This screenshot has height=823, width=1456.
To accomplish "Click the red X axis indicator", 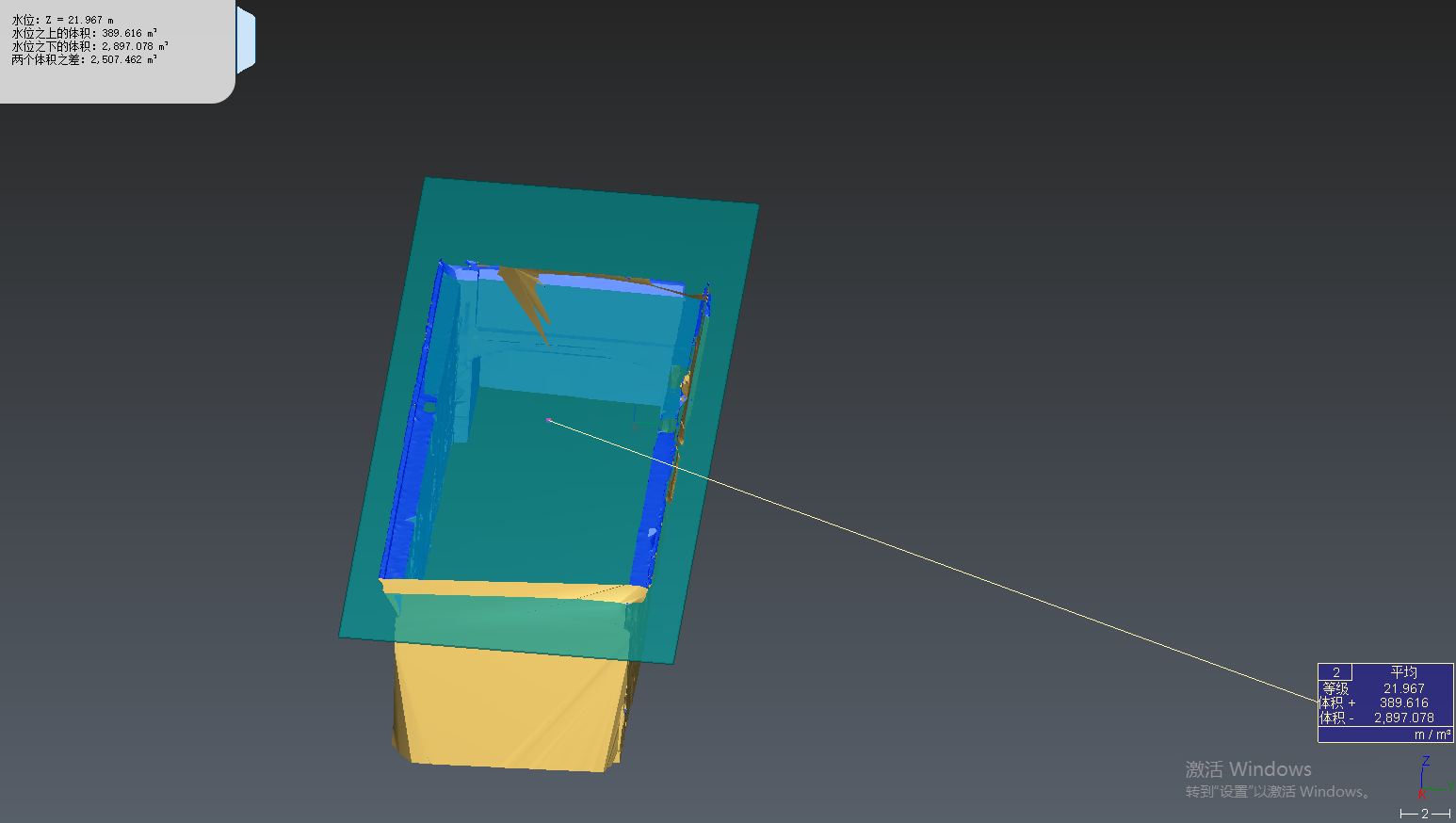I will 1422,794.
